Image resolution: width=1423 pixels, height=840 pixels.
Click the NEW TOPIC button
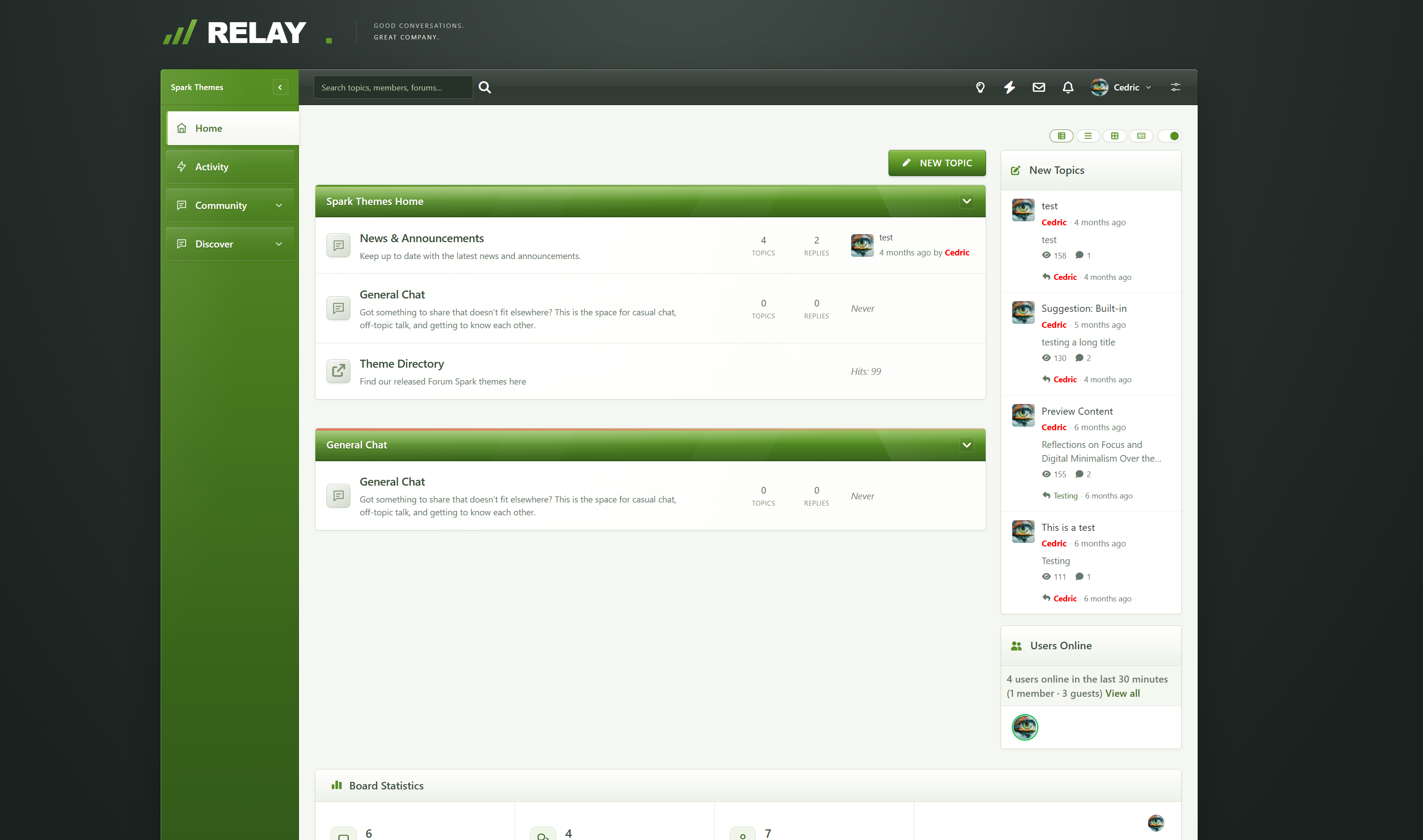937,163
